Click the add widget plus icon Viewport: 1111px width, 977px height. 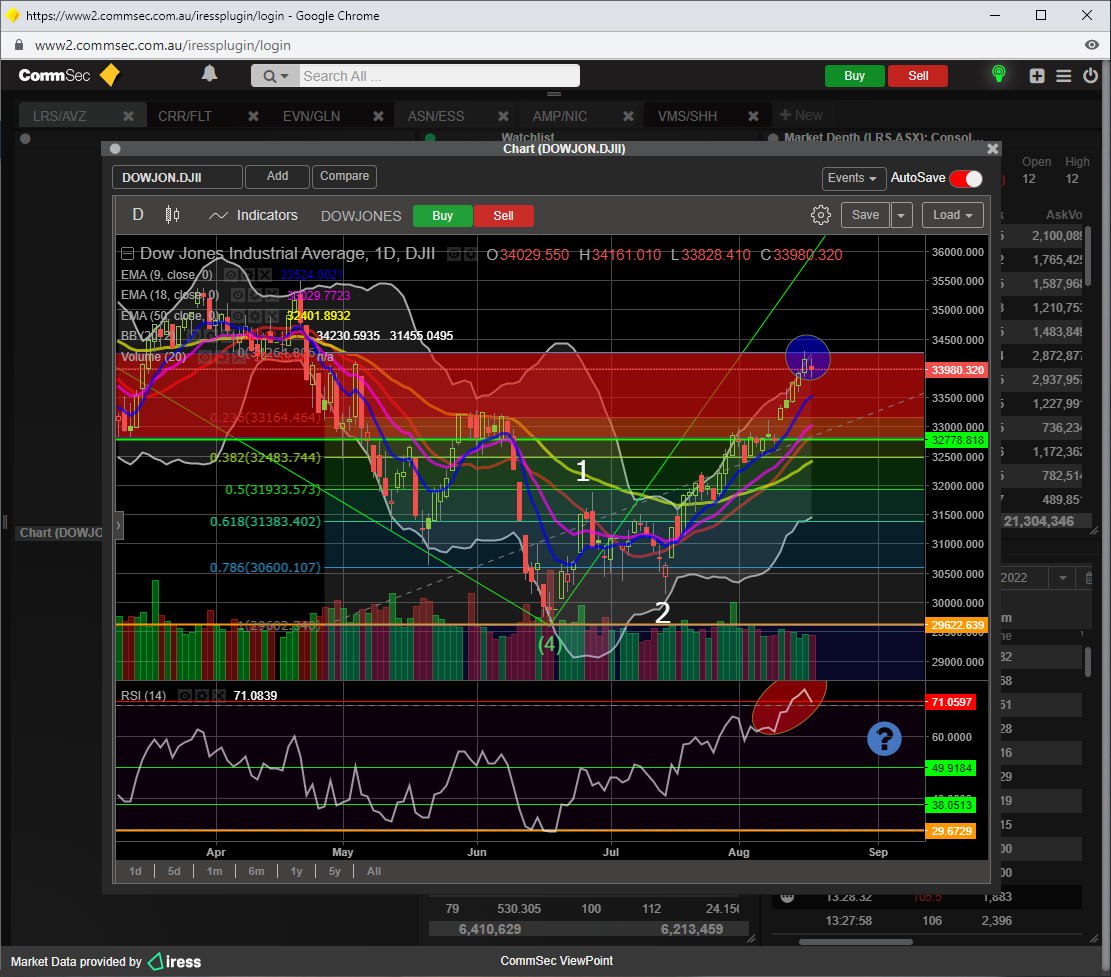1037,76
